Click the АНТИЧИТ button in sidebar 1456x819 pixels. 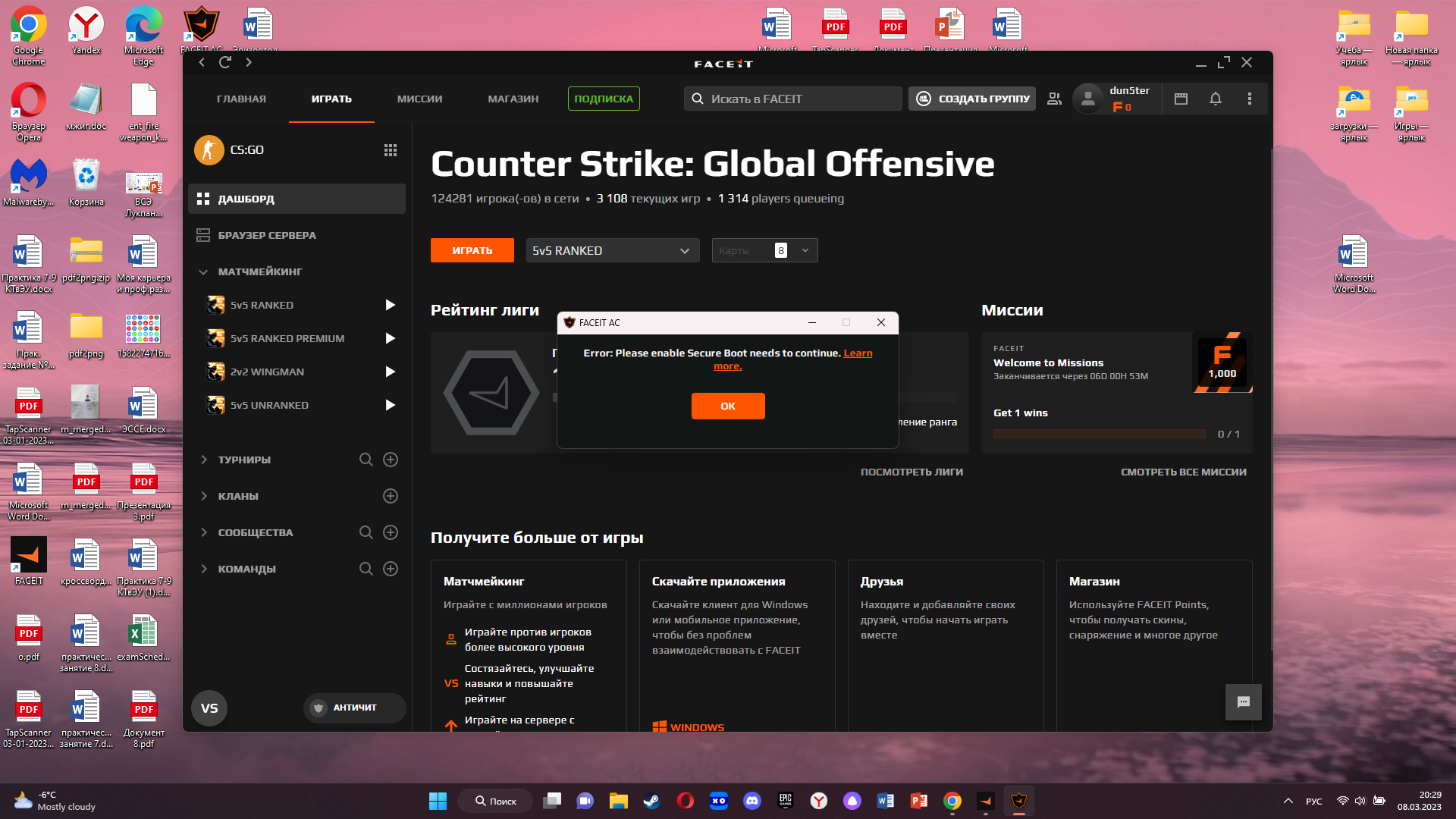tap(354, 708)
